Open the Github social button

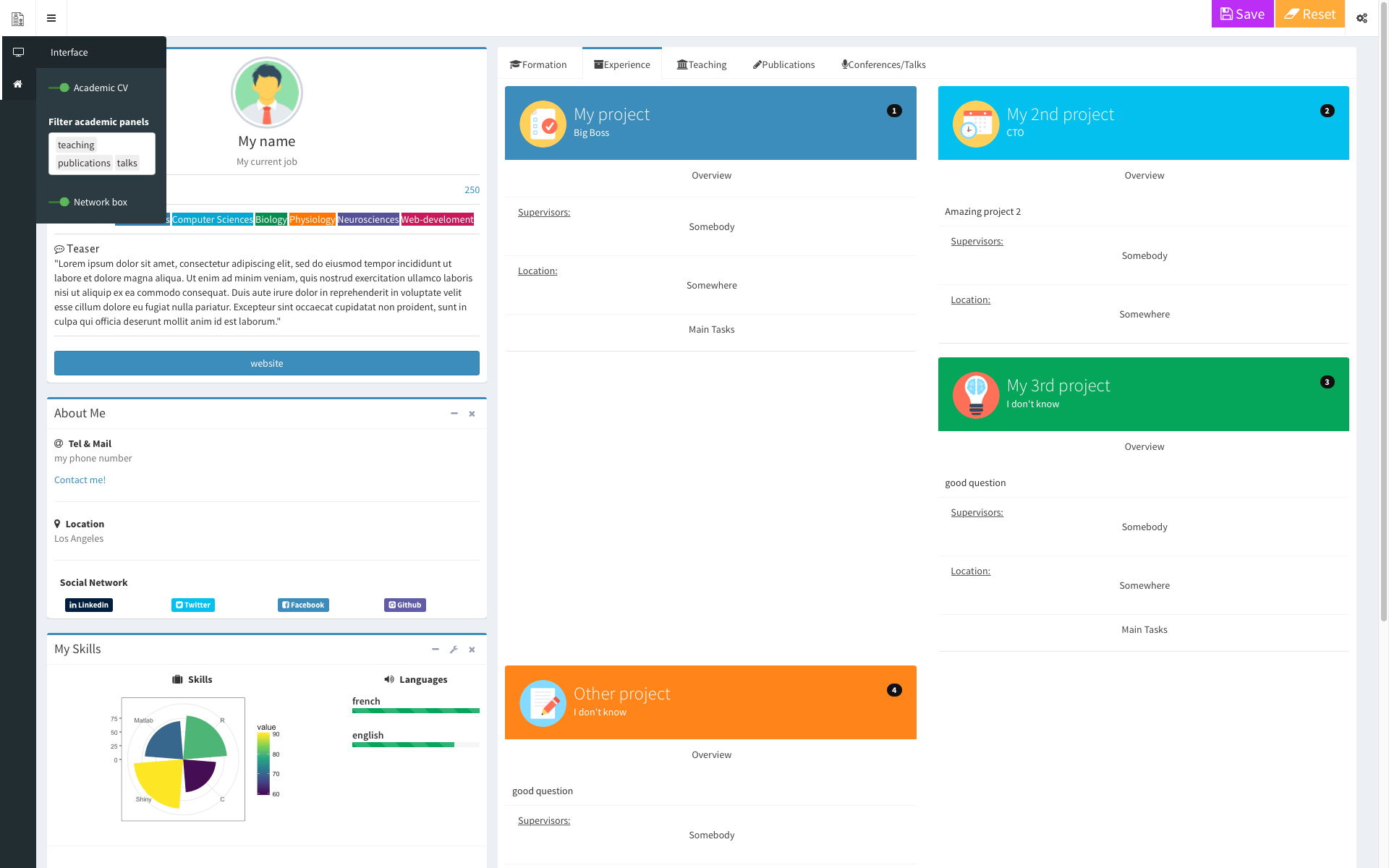click(x=405, y=605)
